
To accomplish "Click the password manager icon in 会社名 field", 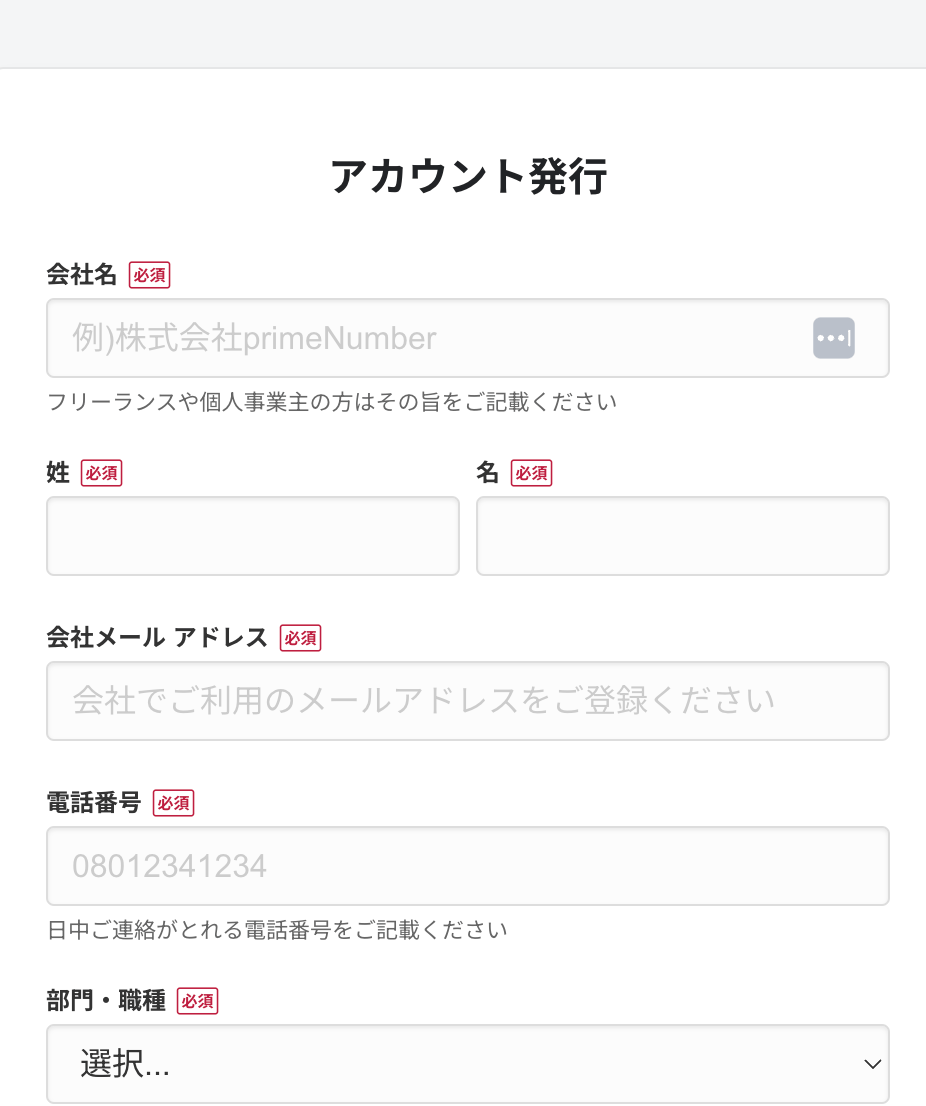I will pyautogui.click(x=834, y=338).
